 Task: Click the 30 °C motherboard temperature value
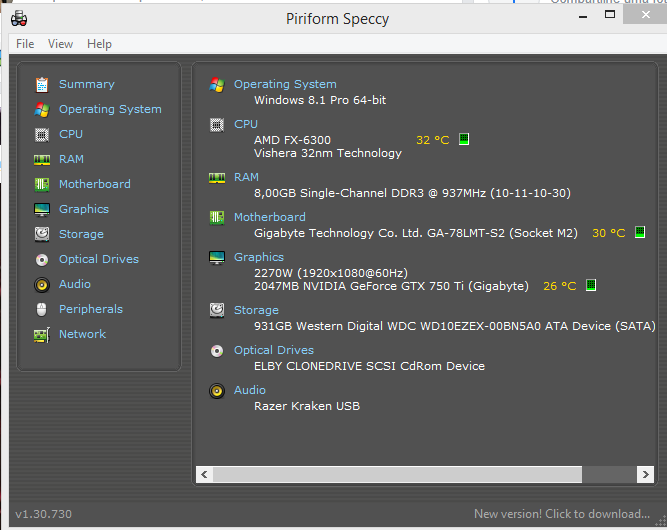click(608, 233)
